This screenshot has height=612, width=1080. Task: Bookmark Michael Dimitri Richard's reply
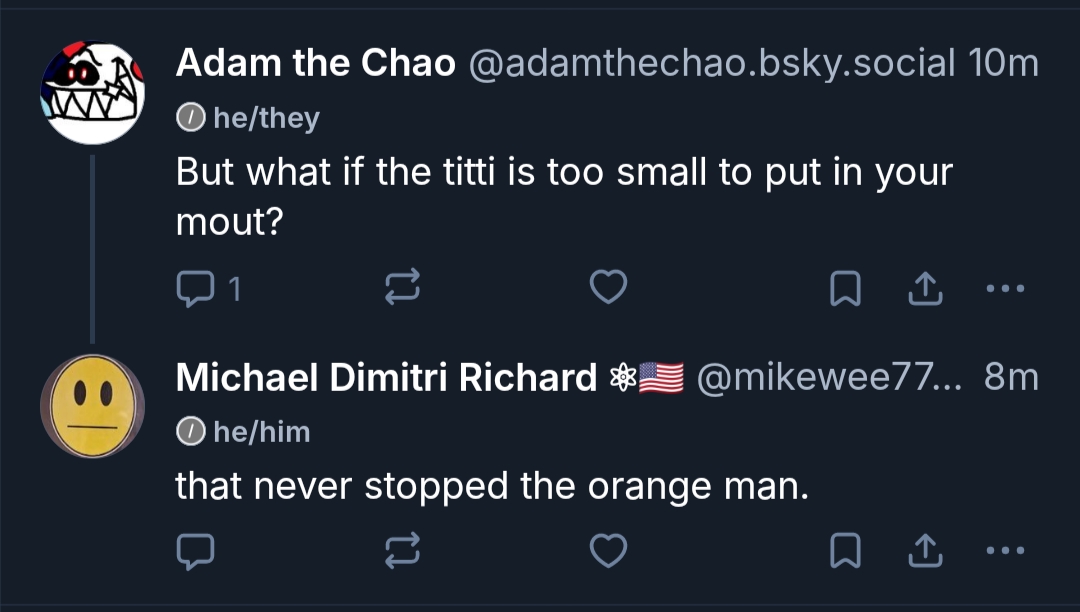pyautogui.click(x=845, y=550)
